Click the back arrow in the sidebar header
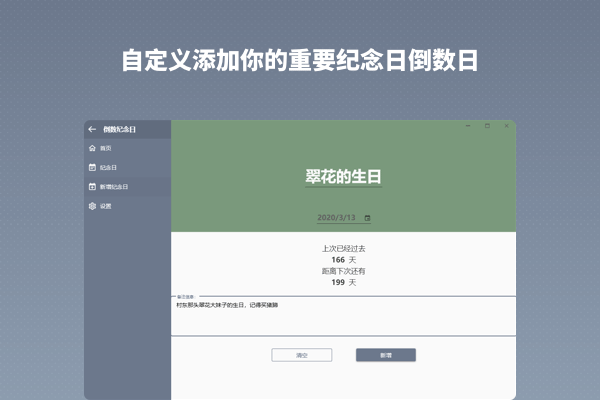Viewport: 600px width, 400px height. (92, 129)
